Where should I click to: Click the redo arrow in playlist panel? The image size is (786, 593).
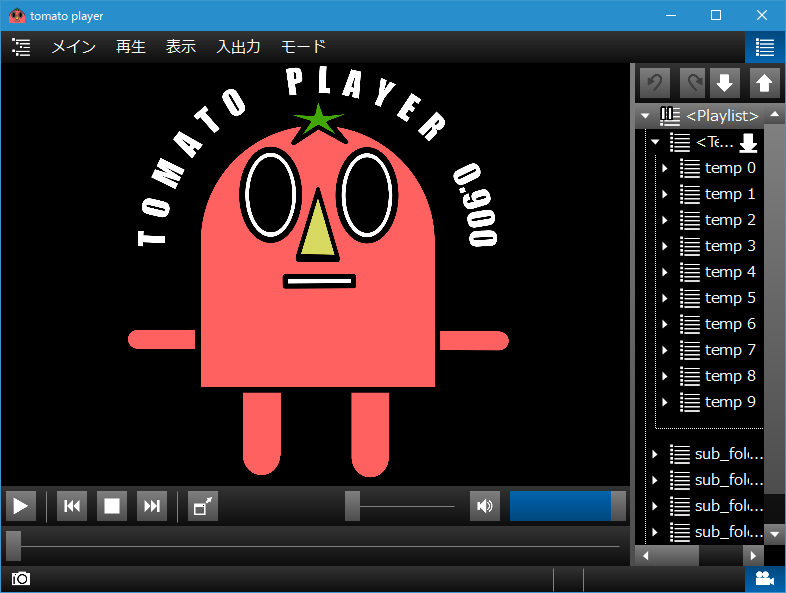[693, 83]
